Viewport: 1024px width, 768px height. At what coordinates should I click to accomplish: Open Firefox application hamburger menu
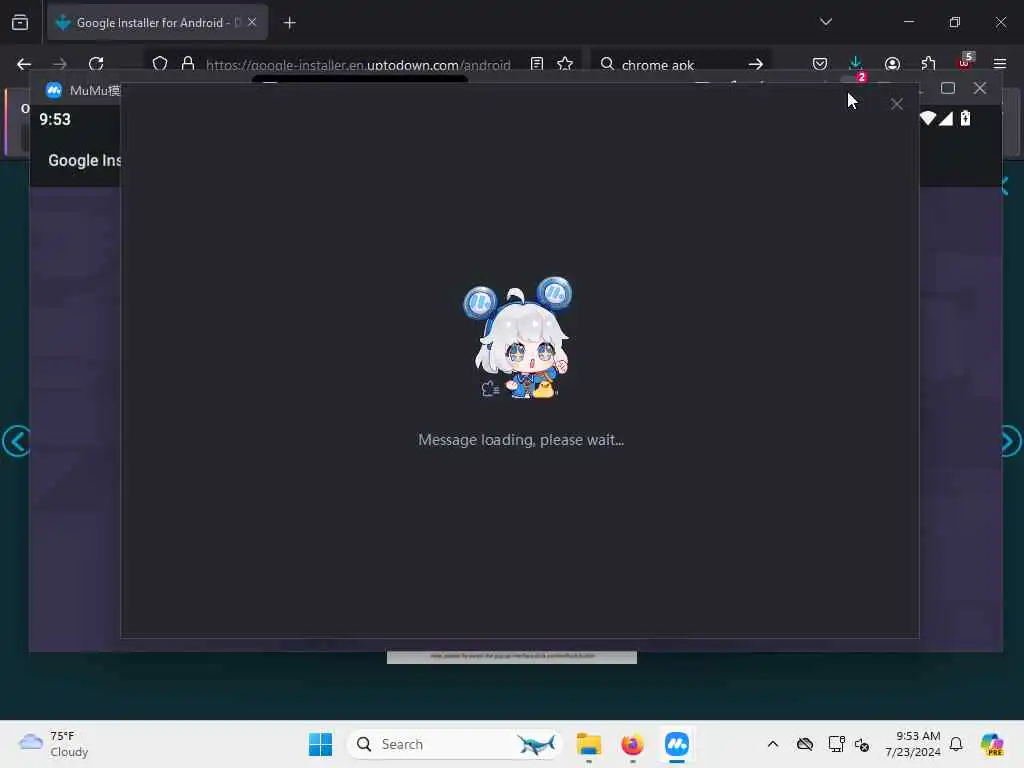1000,64
